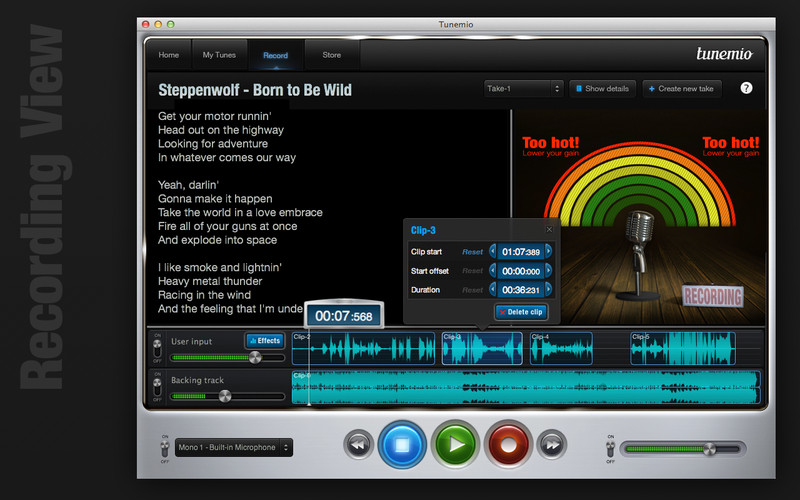This screenshot has width=800, height=500.
Task: Decrease Start offset with left arrow
Action: click(492, 270)
